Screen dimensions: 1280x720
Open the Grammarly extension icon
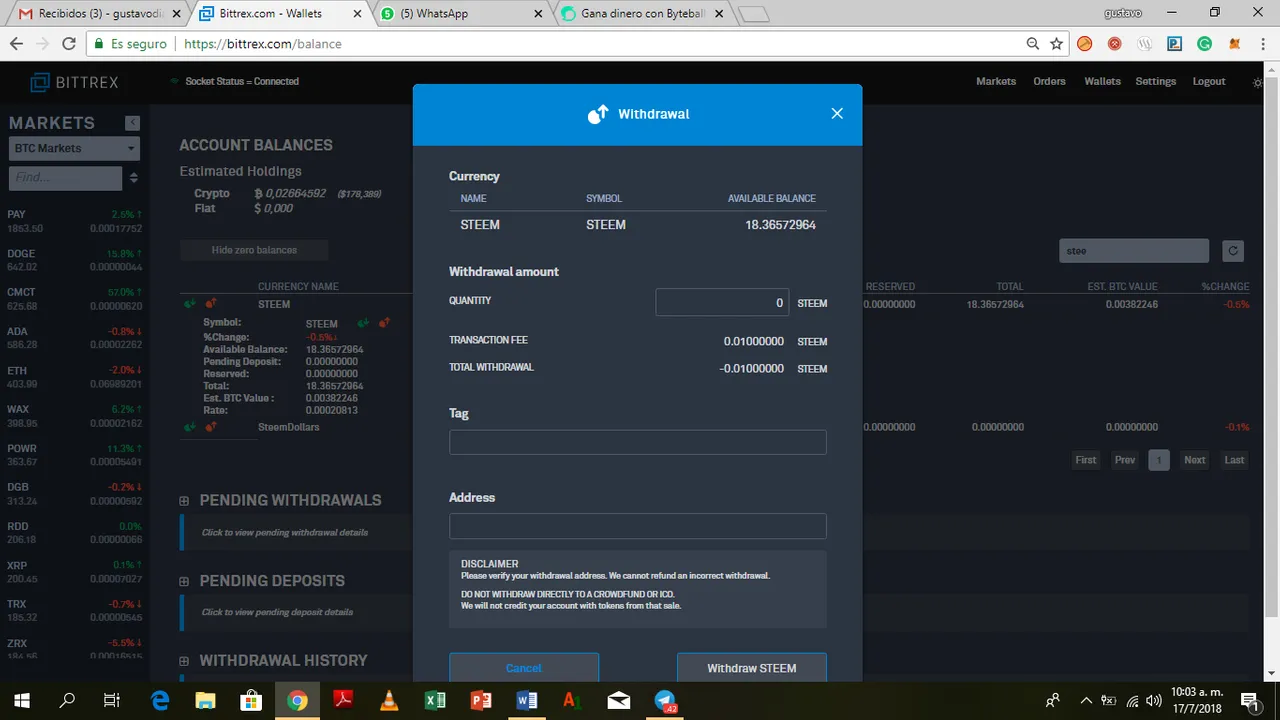point(1205,44)
